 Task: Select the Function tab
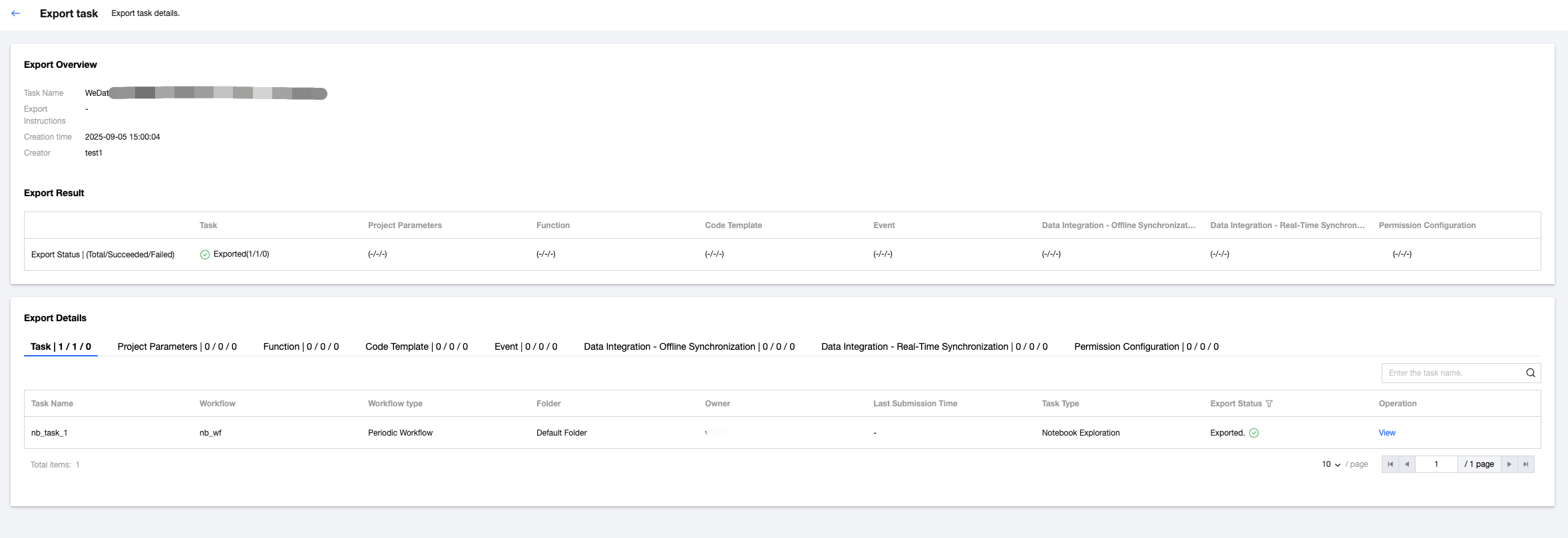click(x=301, y=346)
